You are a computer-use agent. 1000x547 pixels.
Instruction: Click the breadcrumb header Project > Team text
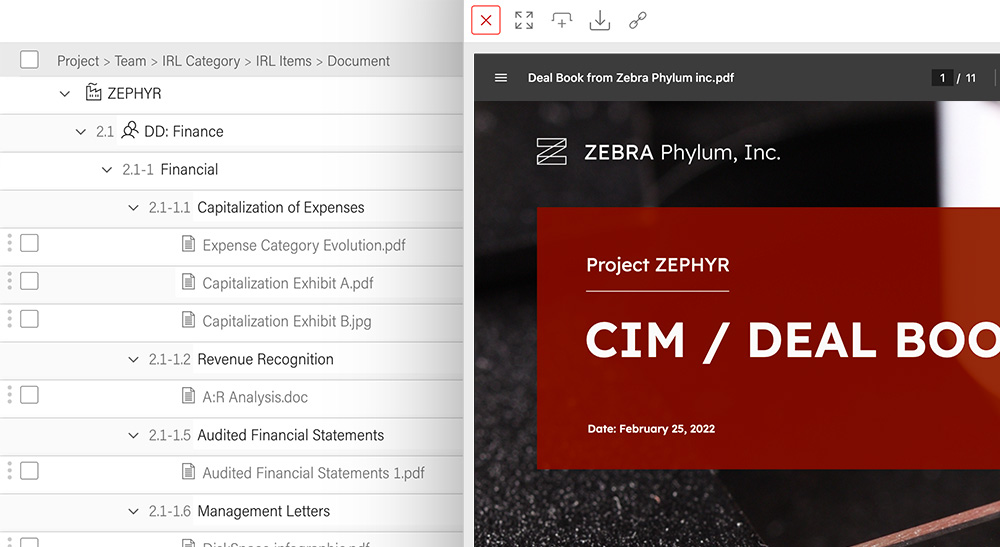pos(101,61)
